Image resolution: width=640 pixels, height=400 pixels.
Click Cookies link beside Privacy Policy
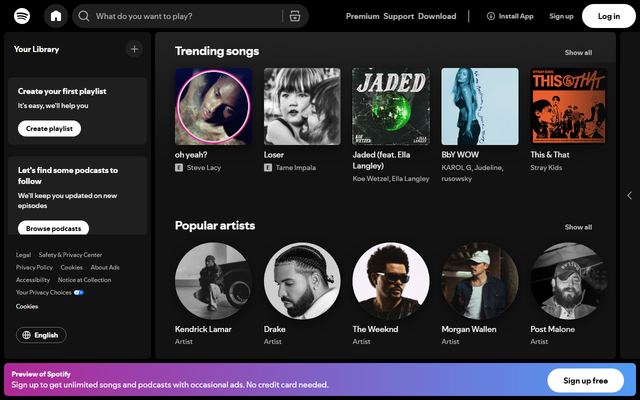click(71, 267)
